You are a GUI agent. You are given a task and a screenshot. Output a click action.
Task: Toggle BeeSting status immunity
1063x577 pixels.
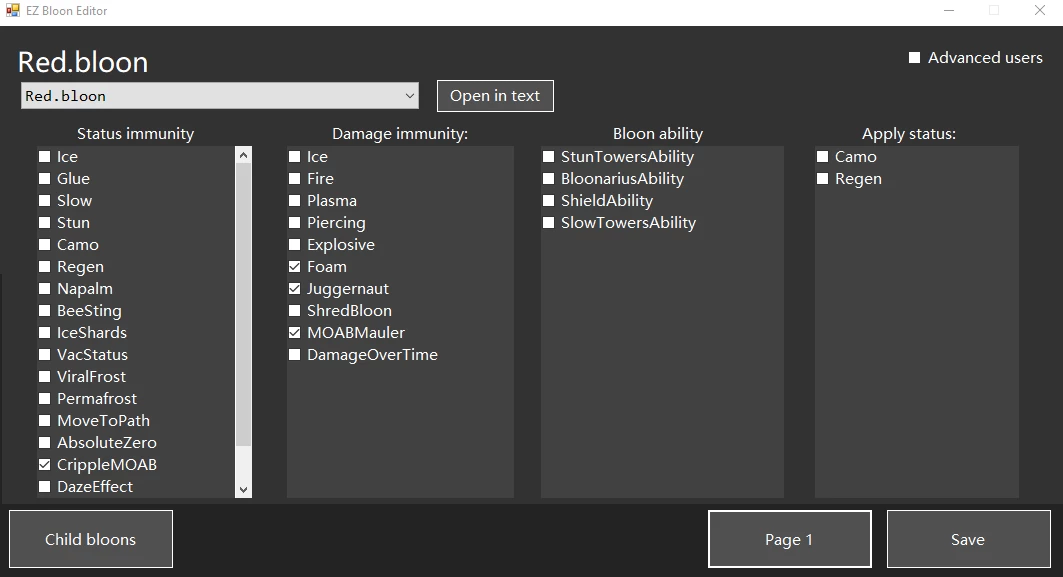click(45, 311)
